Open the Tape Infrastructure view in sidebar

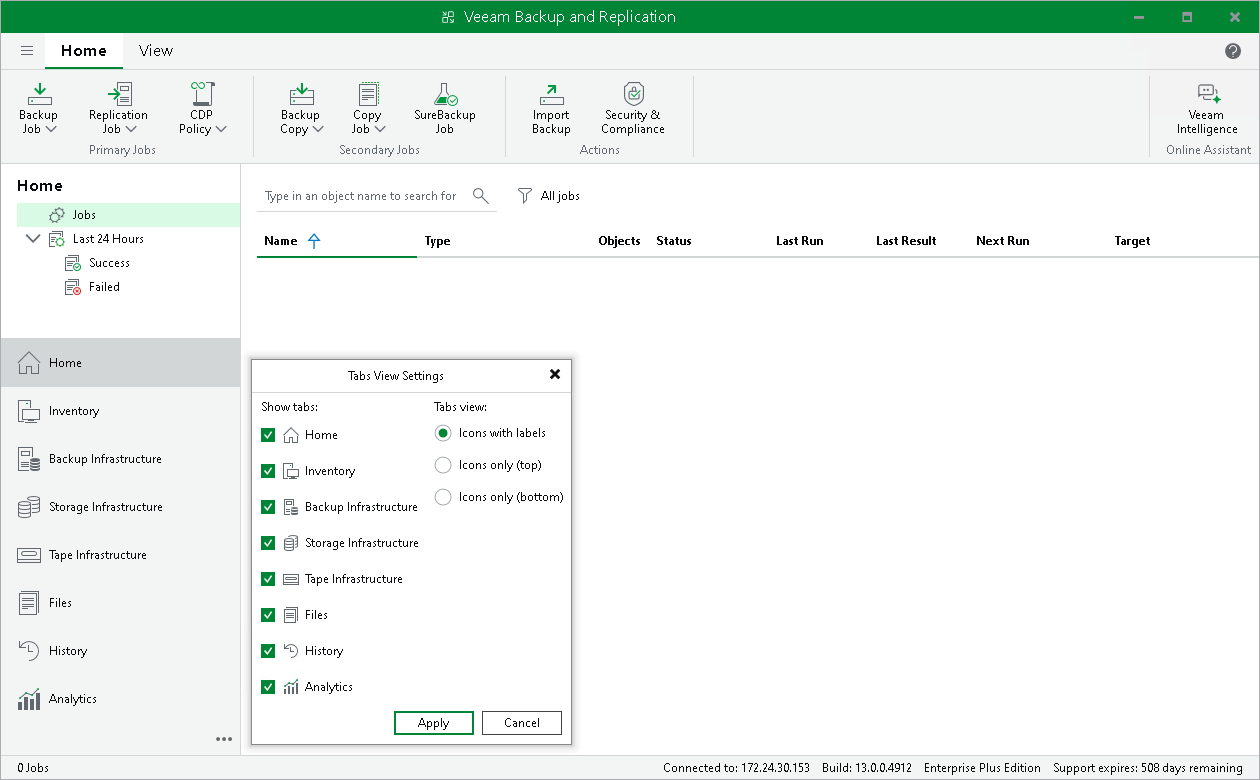120,555
